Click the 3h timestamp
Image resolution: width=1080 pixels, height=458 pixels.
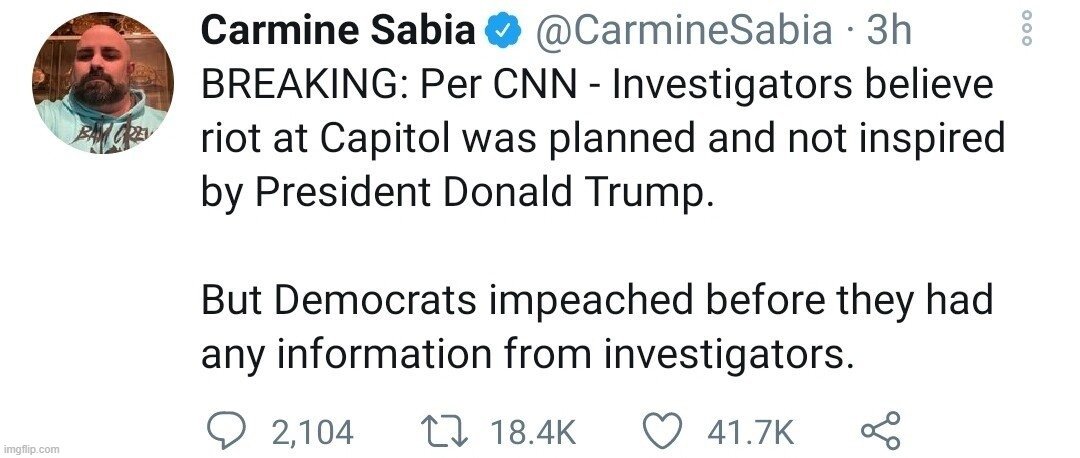click(889, 32)
